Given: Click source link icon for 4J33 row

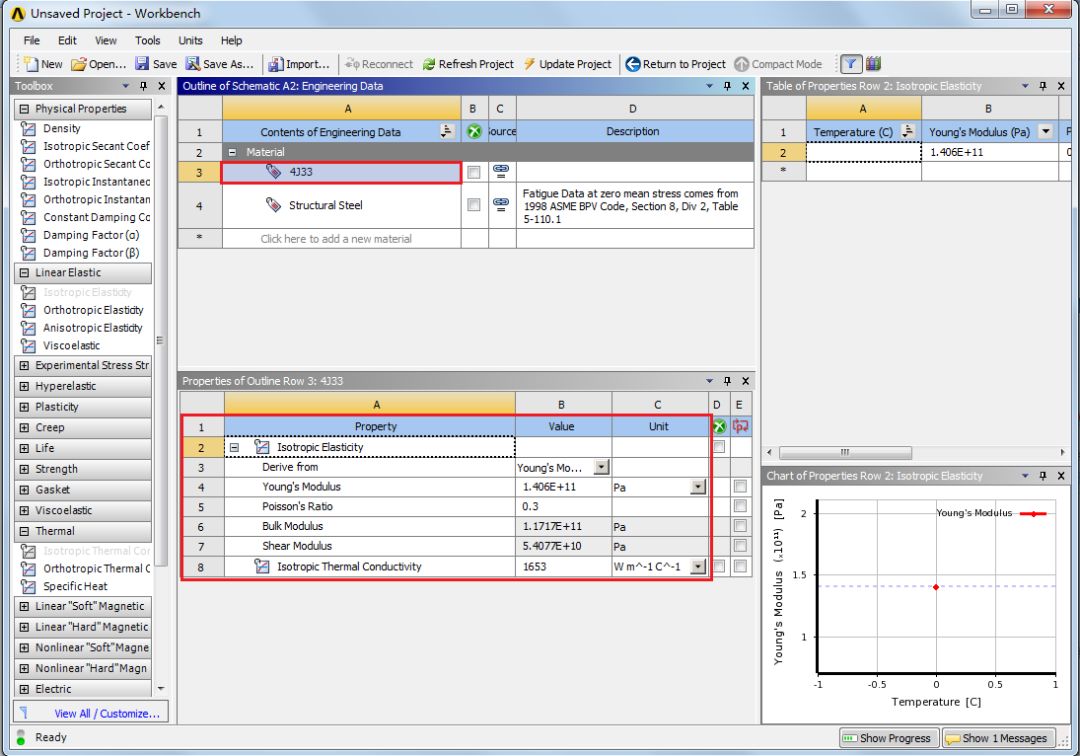Looking at the screenshot, I should click(x=501, y=171).
